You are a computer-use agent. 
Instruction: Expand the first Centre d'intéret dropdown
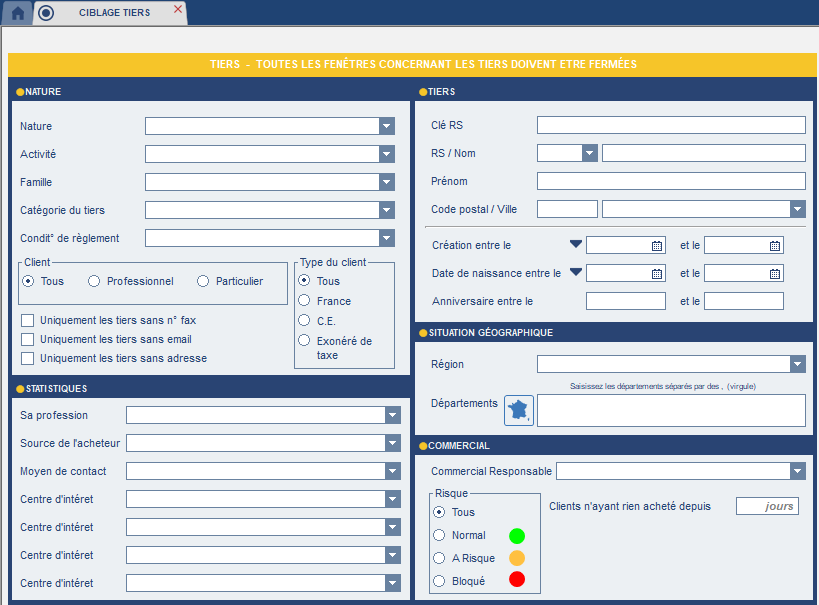click(x=393, y=499)
